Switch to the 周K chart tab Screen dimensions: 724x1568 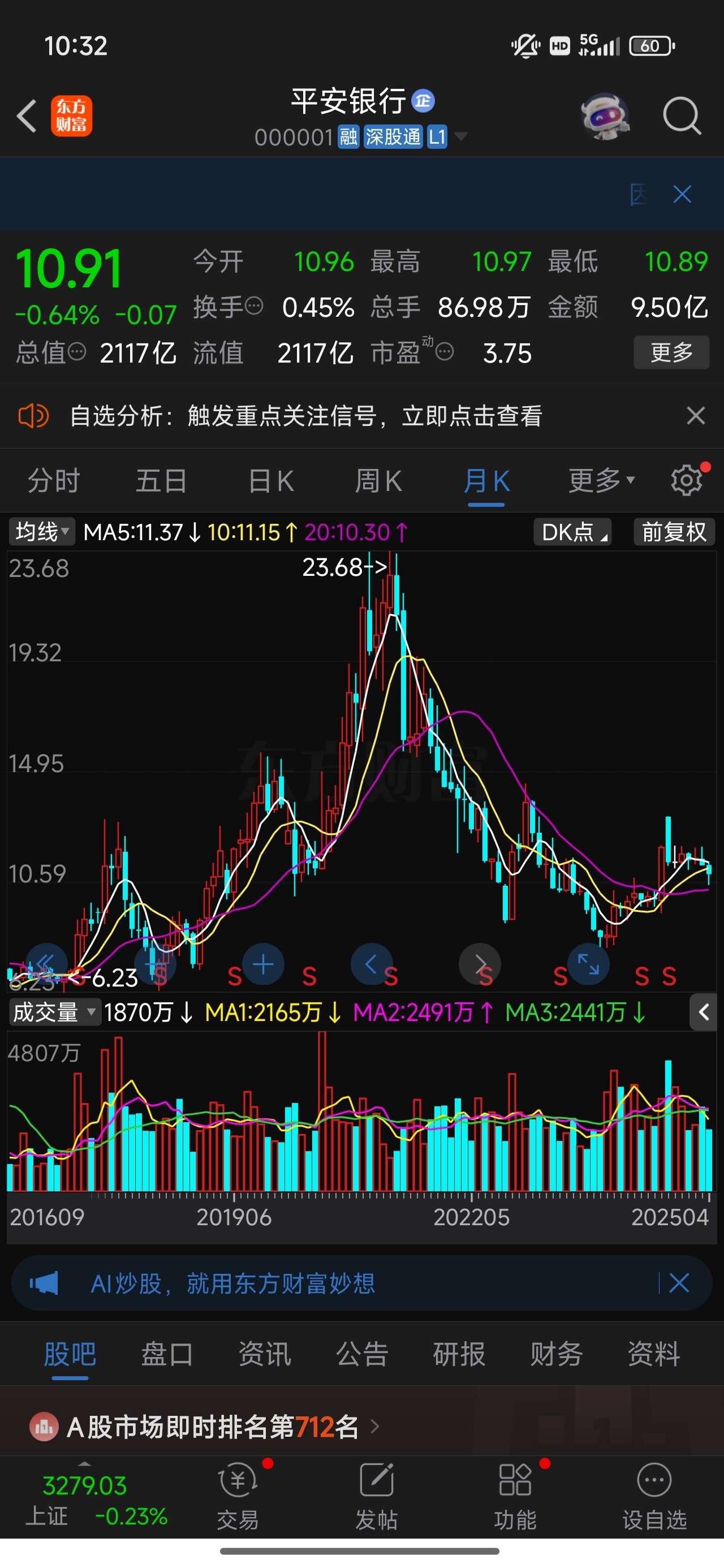coord(378,480)
